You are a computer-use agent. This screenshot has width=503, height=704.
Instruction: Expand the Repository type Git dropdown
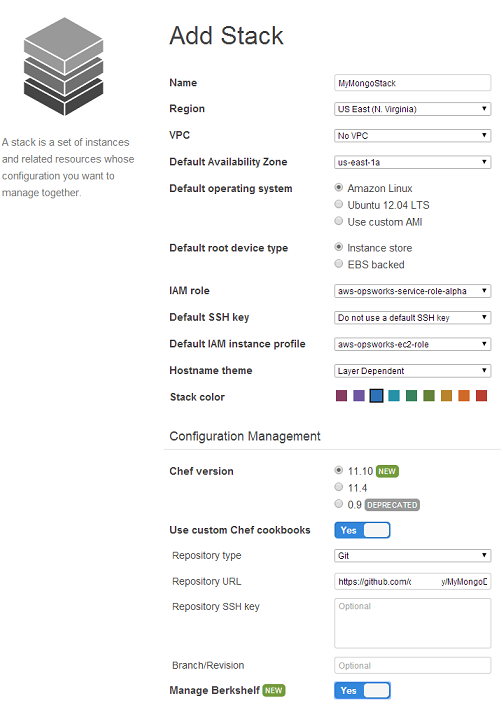[413, 556]
